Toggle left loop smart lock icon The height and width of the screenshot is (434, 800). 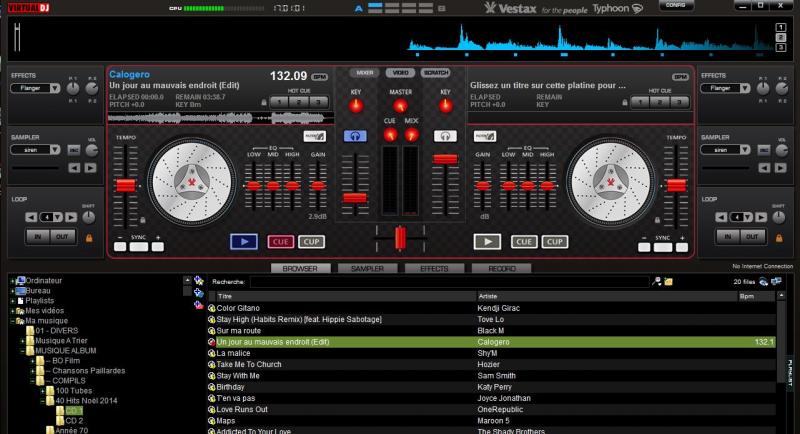(89, 238)
